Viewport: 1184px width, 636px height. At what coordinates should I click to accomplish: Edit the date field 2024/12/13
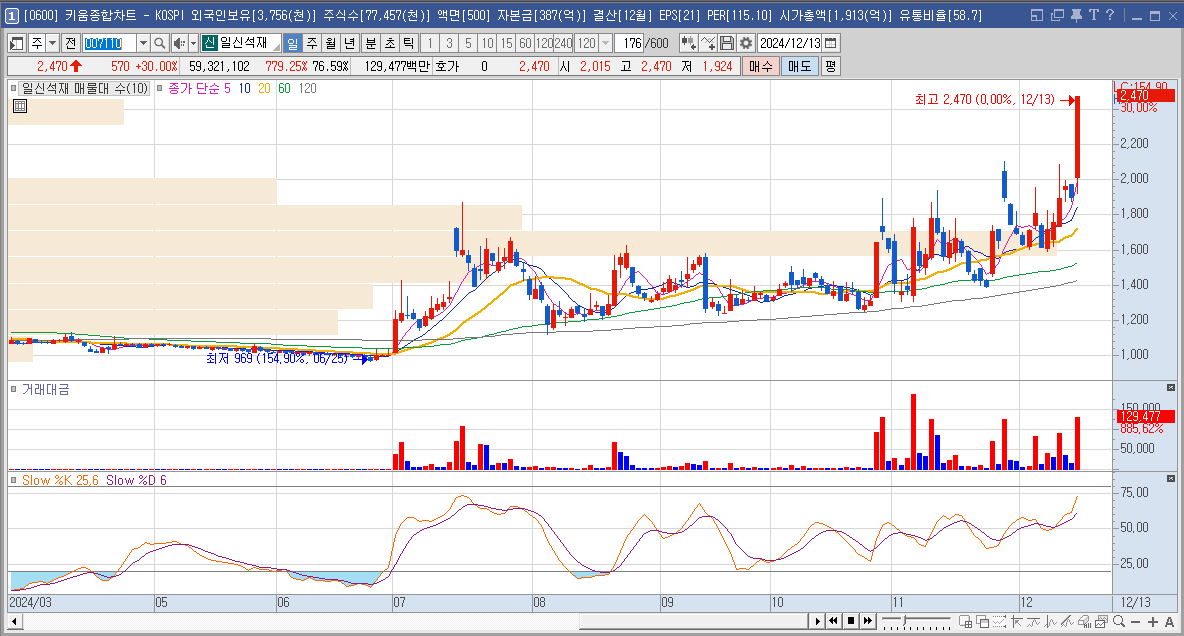(x=790, y=44)
